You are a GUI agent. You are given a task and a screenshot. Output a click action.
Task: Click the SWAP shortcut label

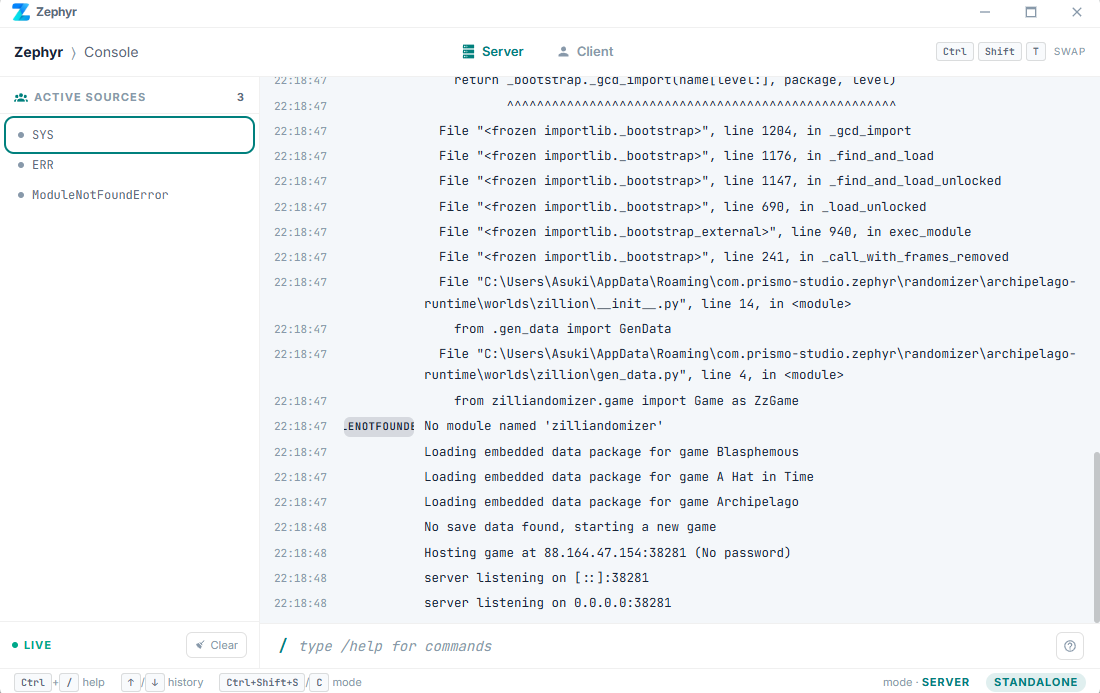click(1069, 52)
